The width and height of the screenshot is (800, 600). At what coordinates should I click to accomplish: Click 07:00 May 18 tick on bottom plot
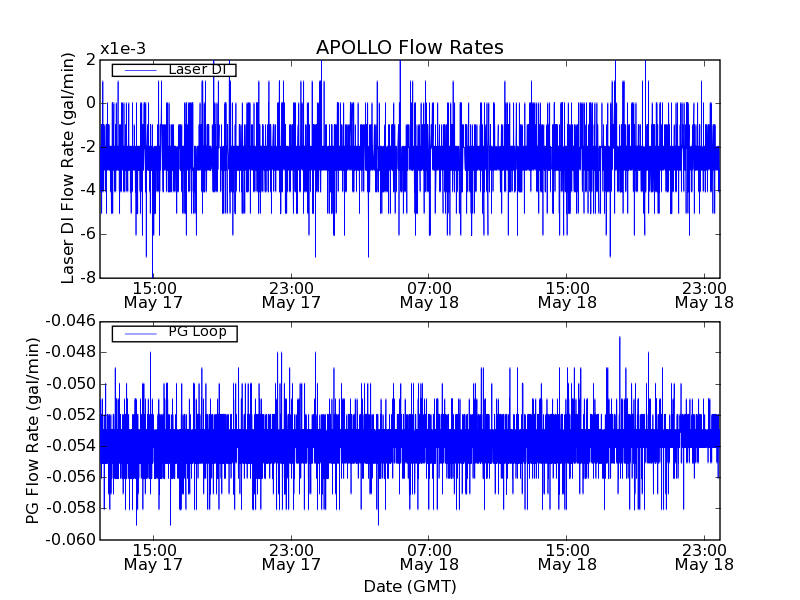tap(429, 557)
